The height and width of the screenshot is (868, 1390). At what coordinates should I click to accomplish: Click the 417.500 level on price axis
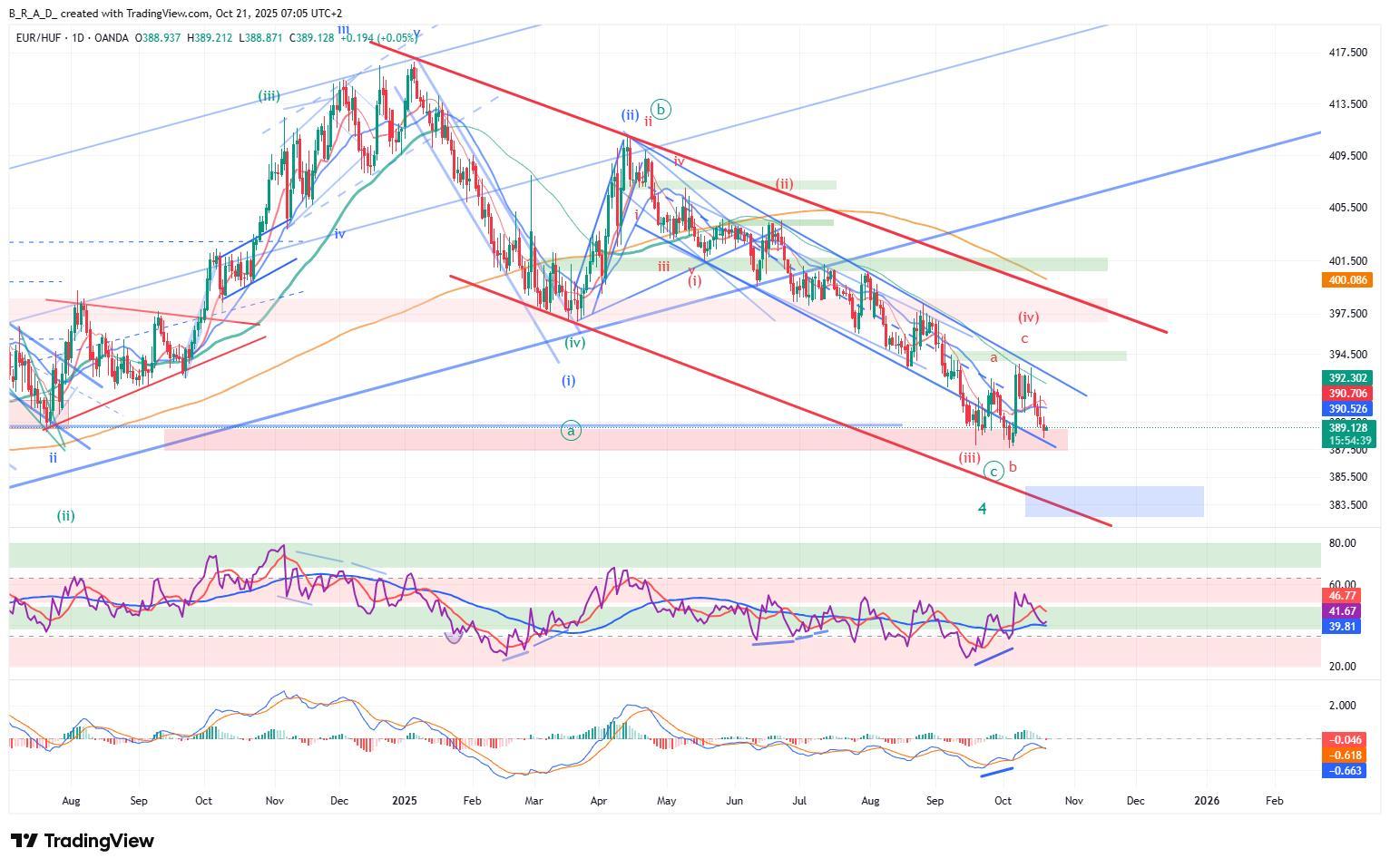(1346, 53)
